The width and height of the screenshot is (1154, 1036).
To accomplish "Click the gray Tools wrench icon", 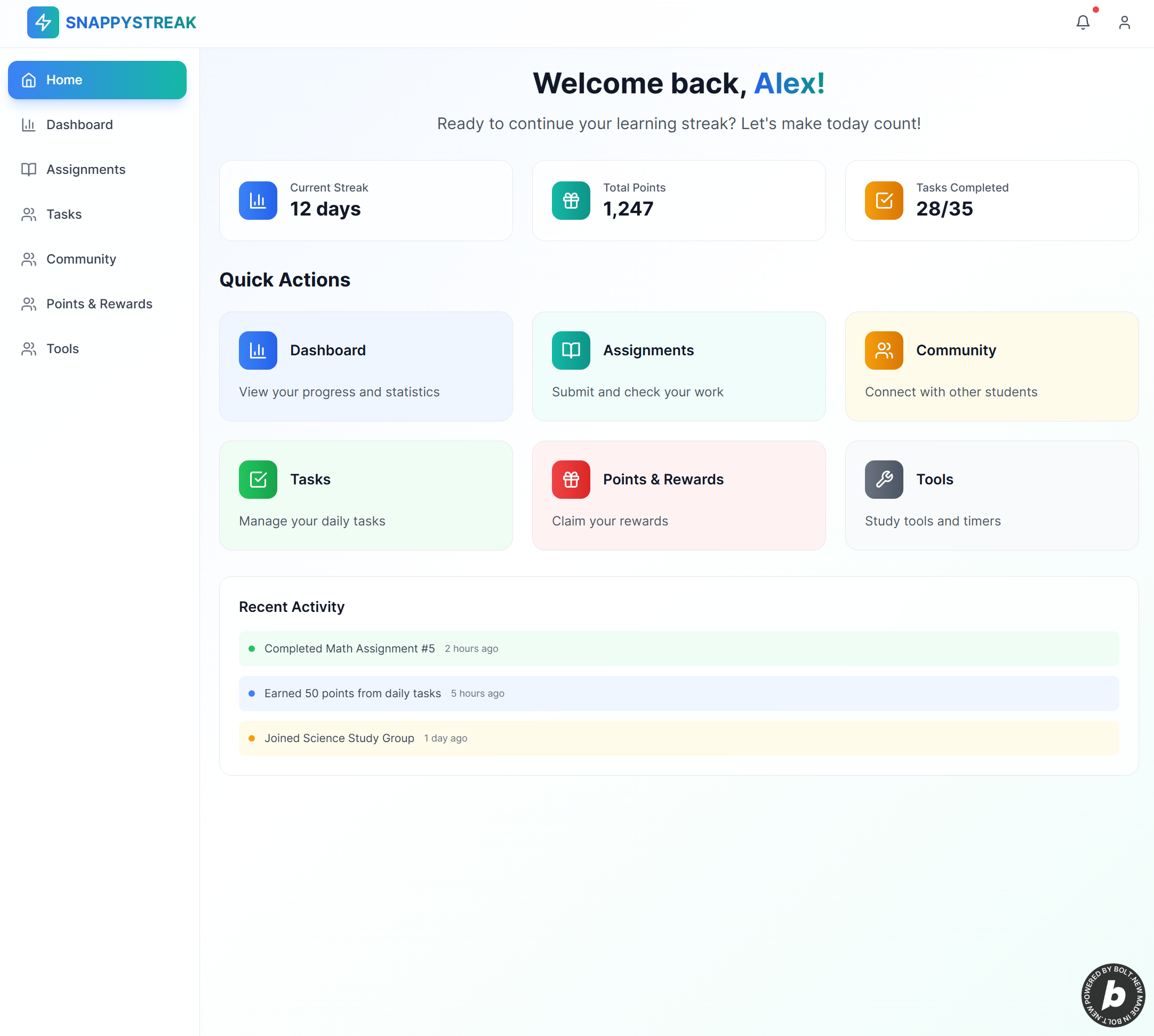I will (x=884, y=479).
